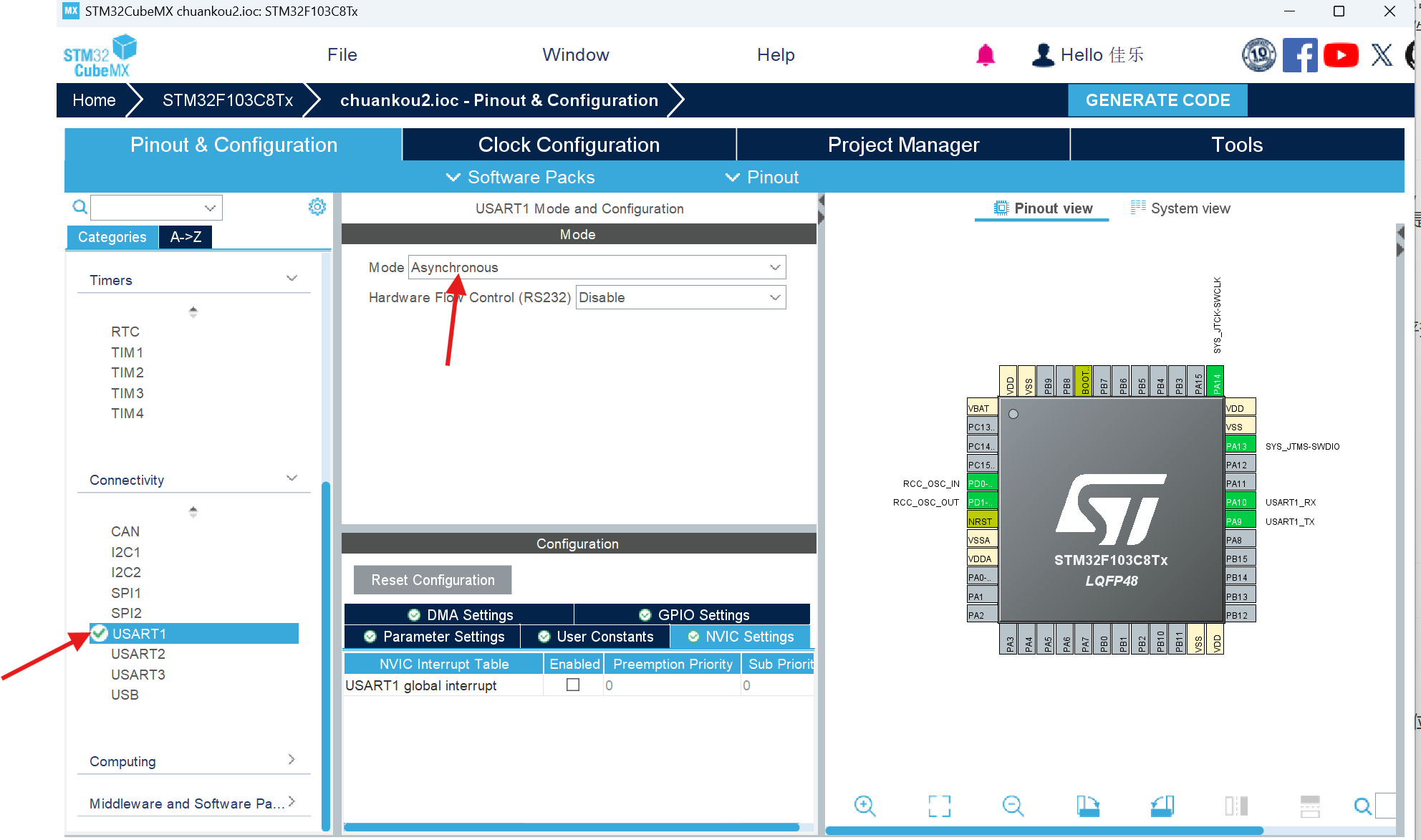Image resolution: width=1421 pixels, height=840 pixels.
Task: Switch to the Tools tab
Action: (1237, 145)
